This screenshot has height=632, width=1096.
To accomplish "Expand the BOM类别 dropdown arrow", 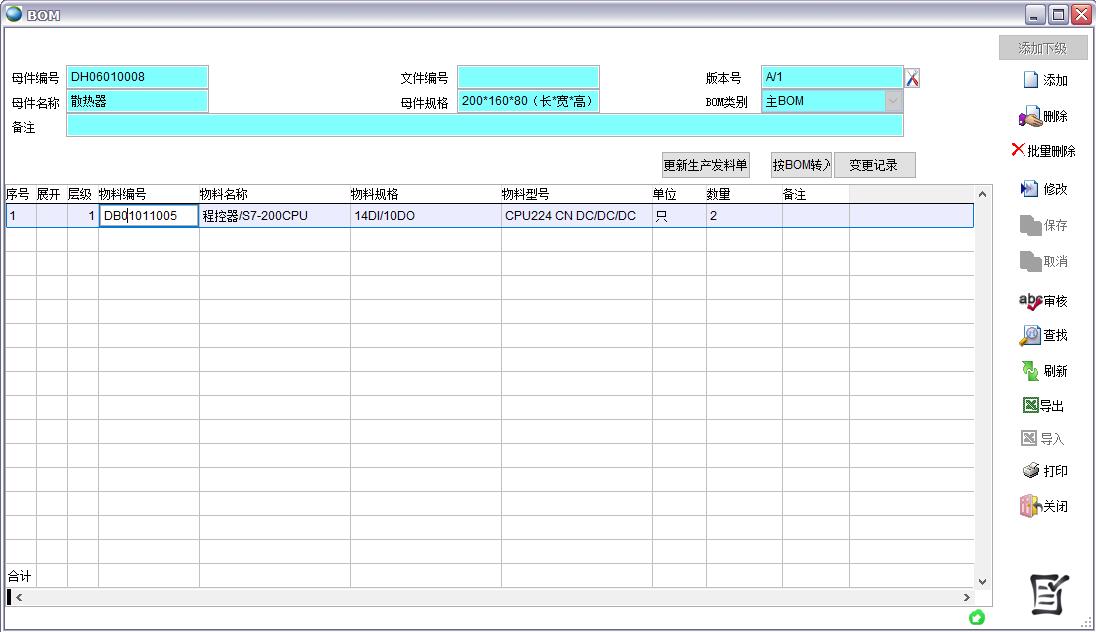I will [892, 101].
